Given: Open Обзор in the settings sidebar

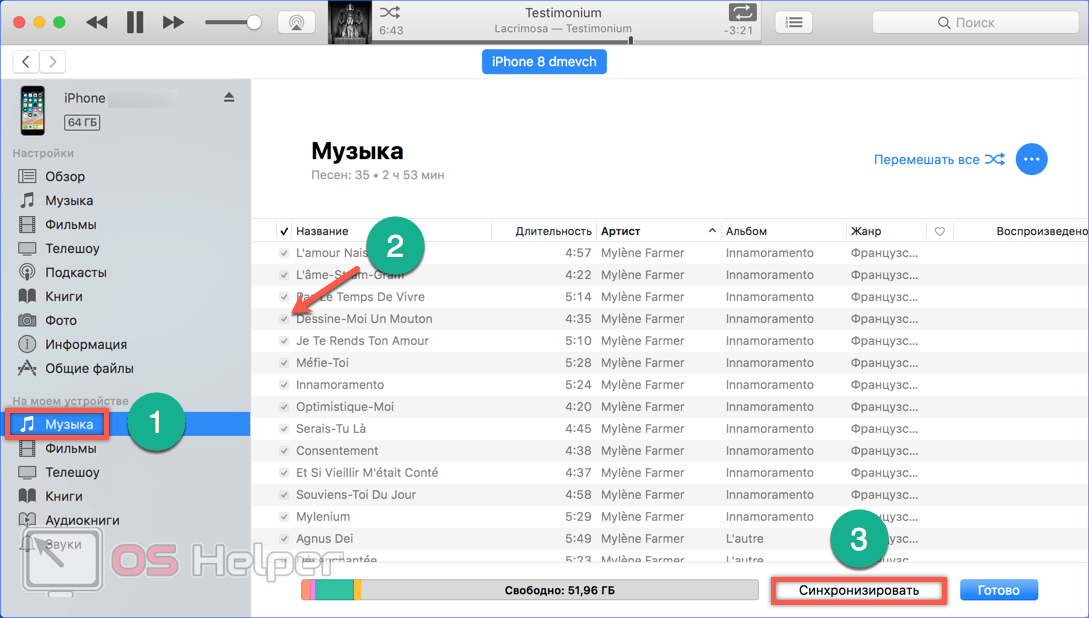Looking at the screenshot, I should pyautogui.click(x=65, y=176).
